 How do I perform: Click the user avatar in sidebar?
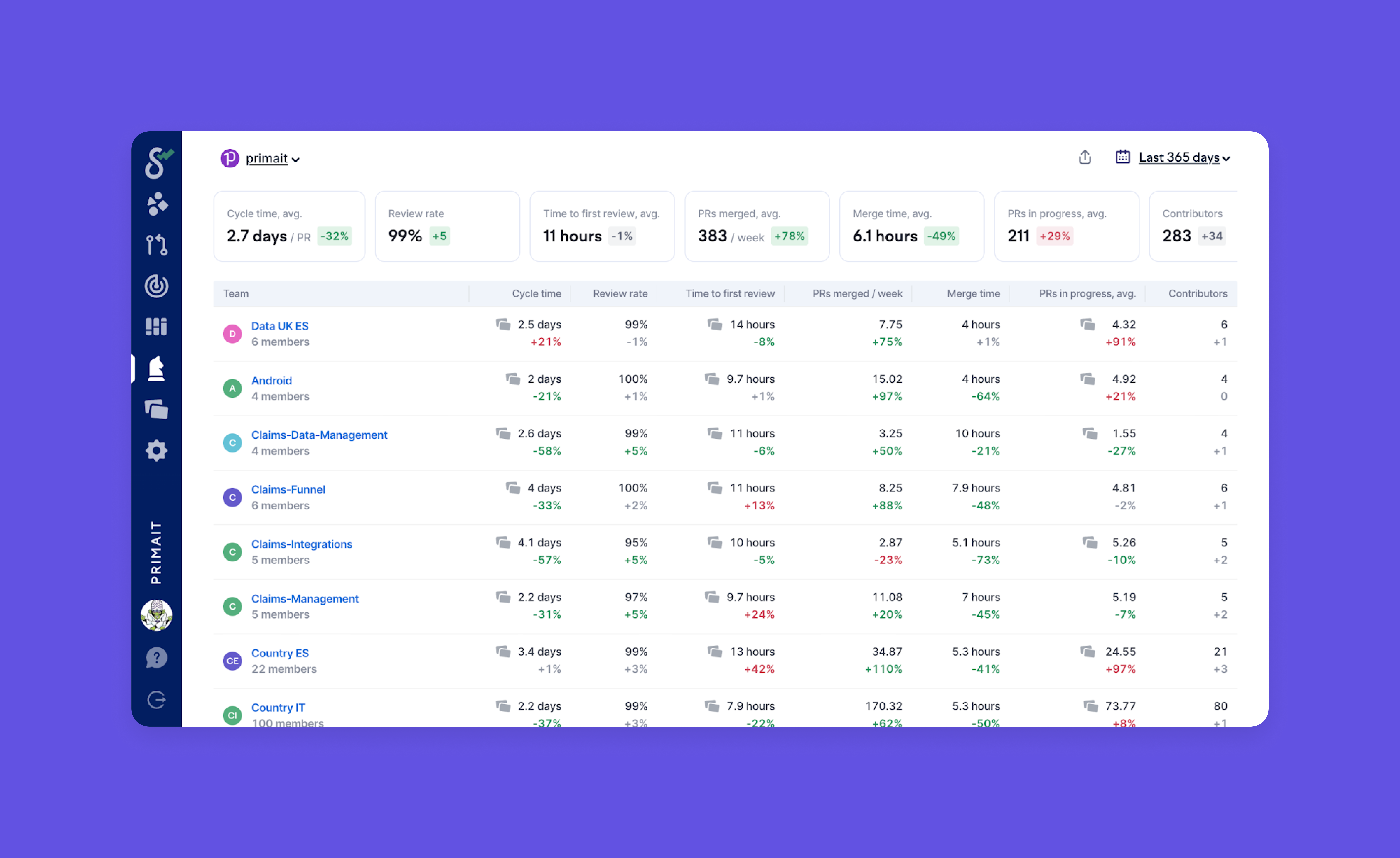click(156, 615)
